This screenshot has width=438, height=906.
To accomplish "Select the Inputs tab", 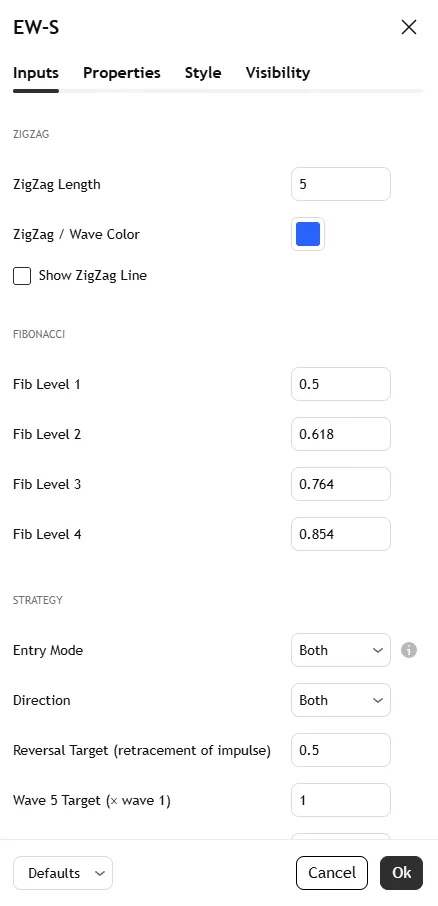I will click(x=36, y=73).
